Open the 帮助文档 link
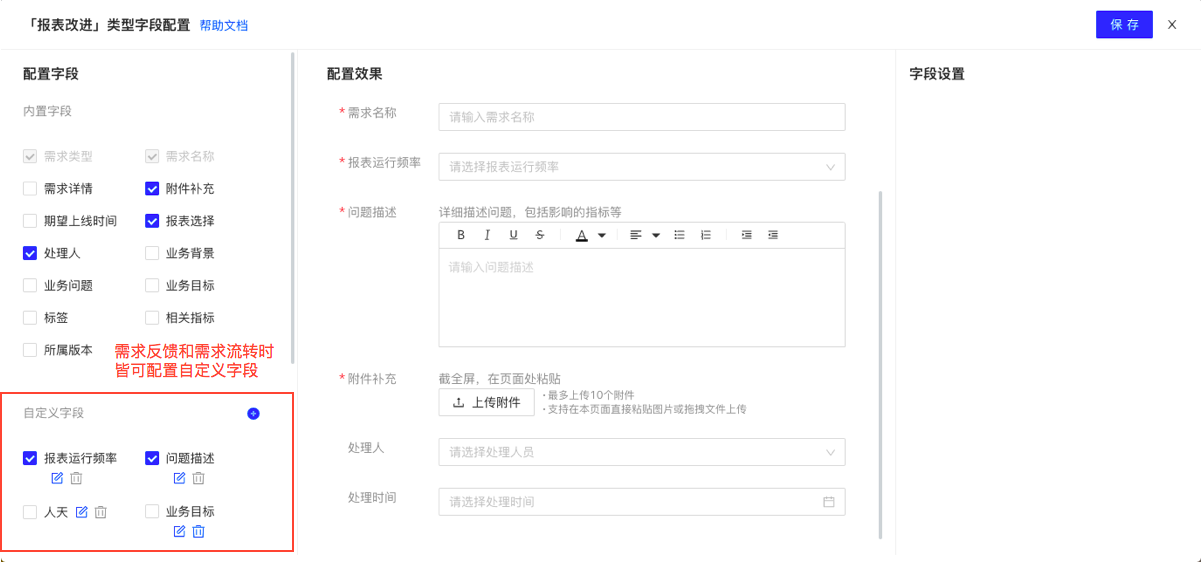The height and width of the screenshot is (562, 1201). tap(223, 26)
